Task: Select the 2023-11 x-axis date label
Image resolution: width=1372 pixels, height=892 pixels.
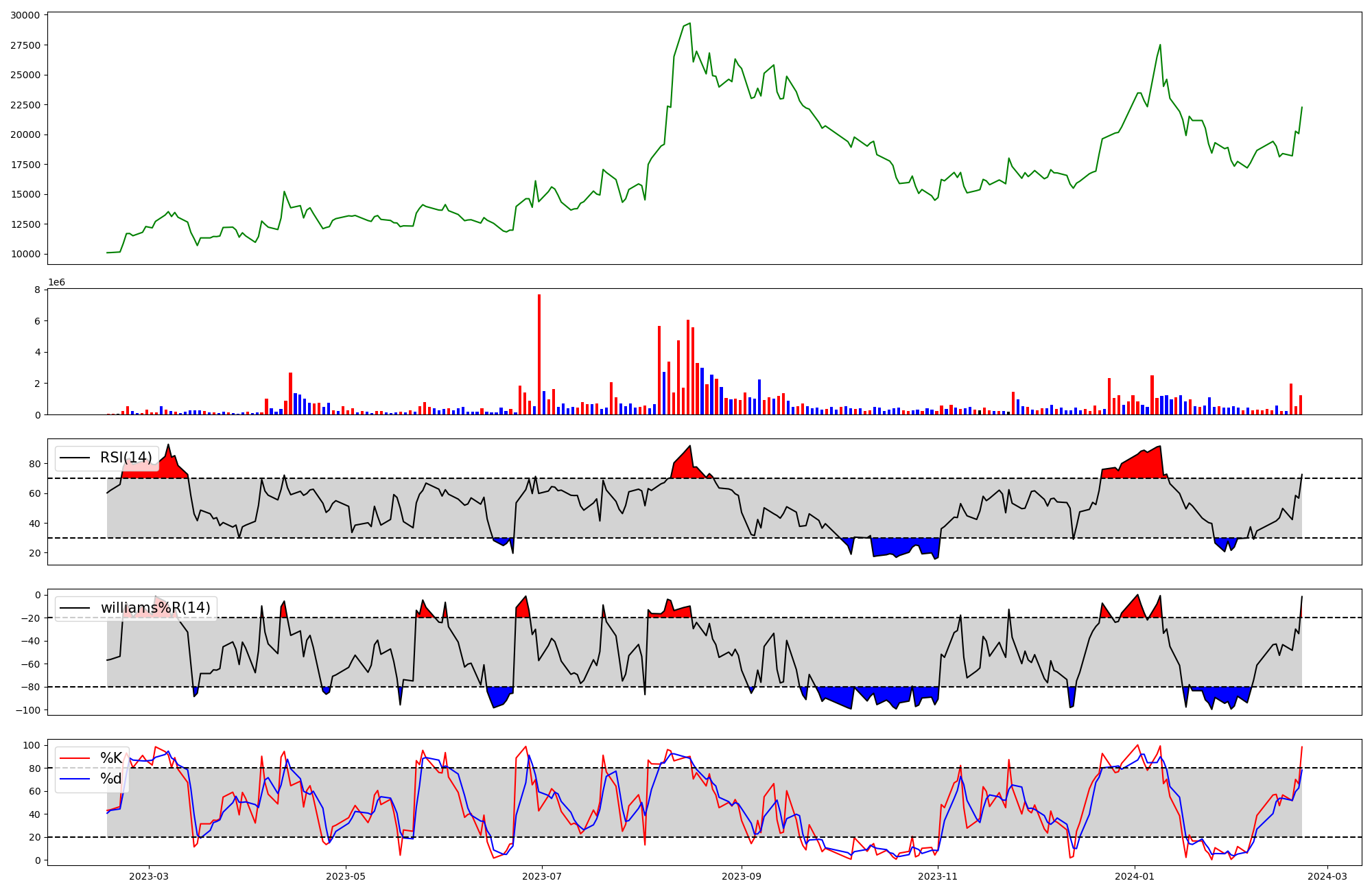Action: [x=938, y=876]
